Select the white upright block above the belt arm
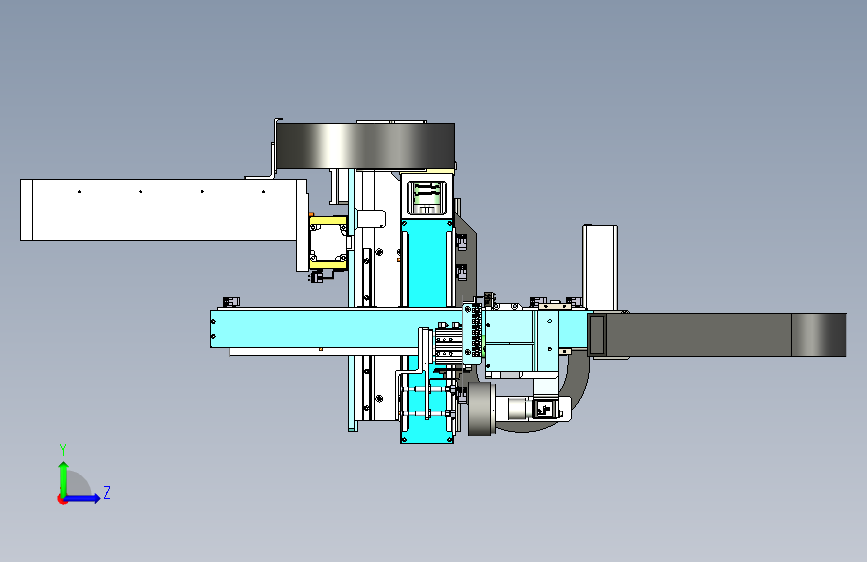Screen dimensions: 867x562 pos(600,268)
